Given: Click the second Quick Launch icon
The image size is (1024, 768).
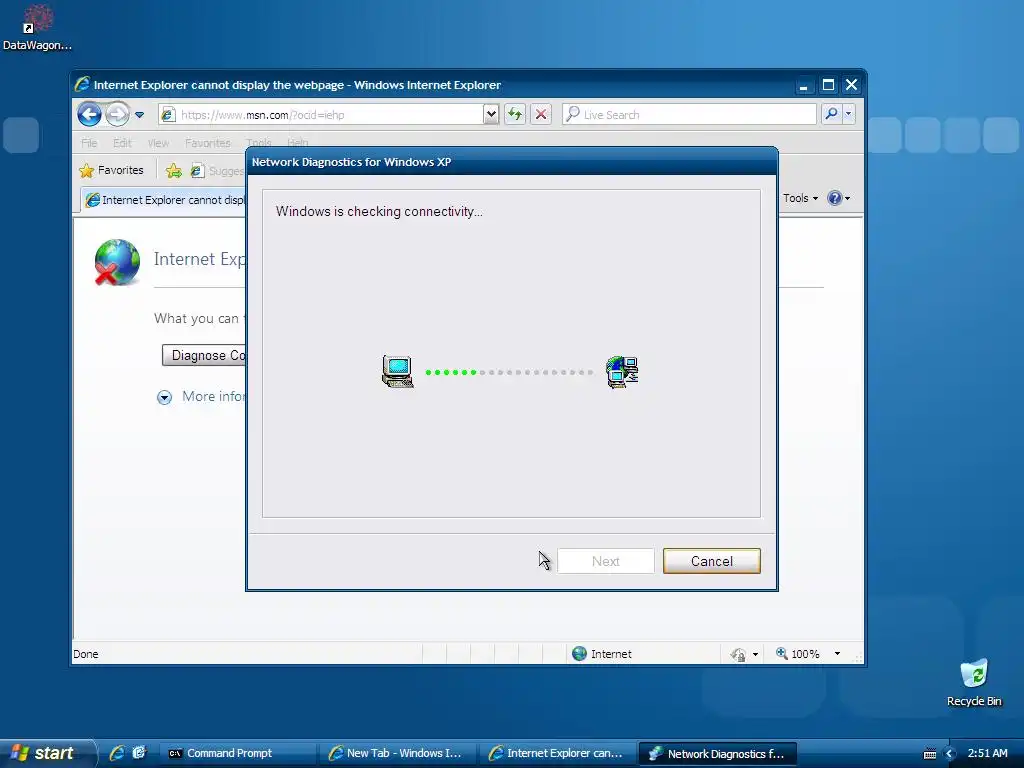Looking at the screenshot, I should click(138, 753).
